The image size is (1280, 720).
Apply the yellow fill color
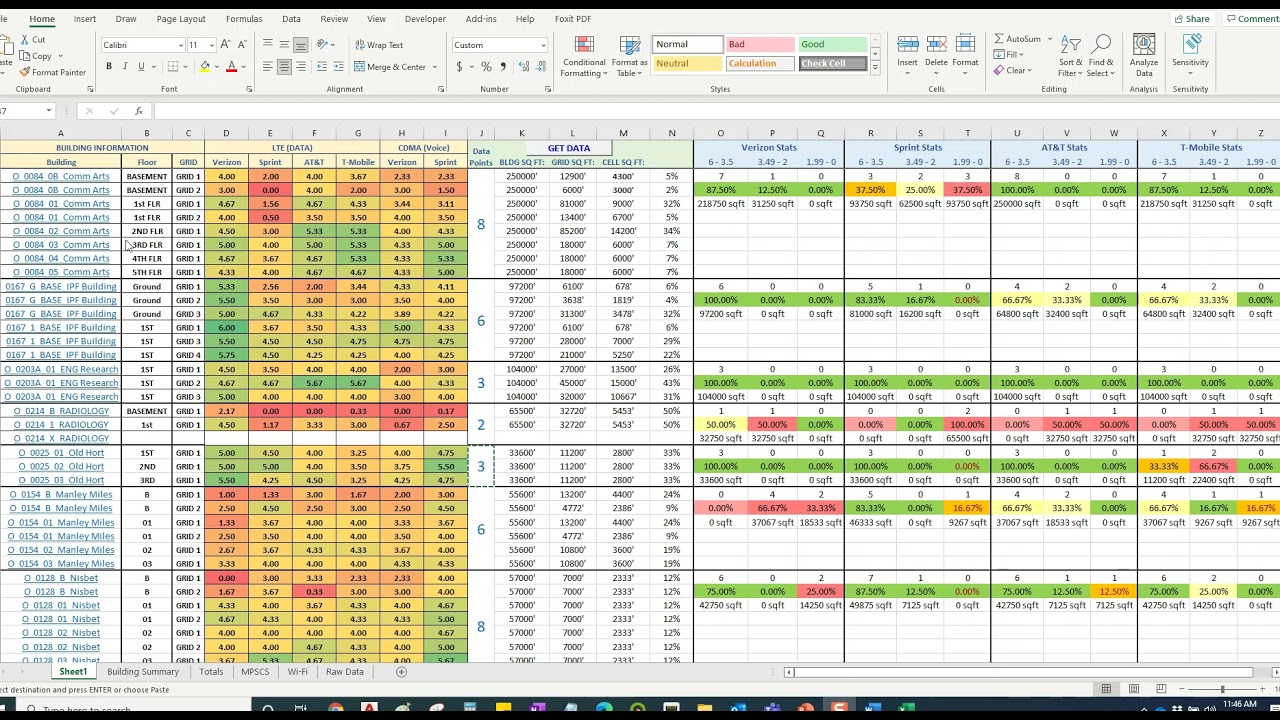click(205, 67)
